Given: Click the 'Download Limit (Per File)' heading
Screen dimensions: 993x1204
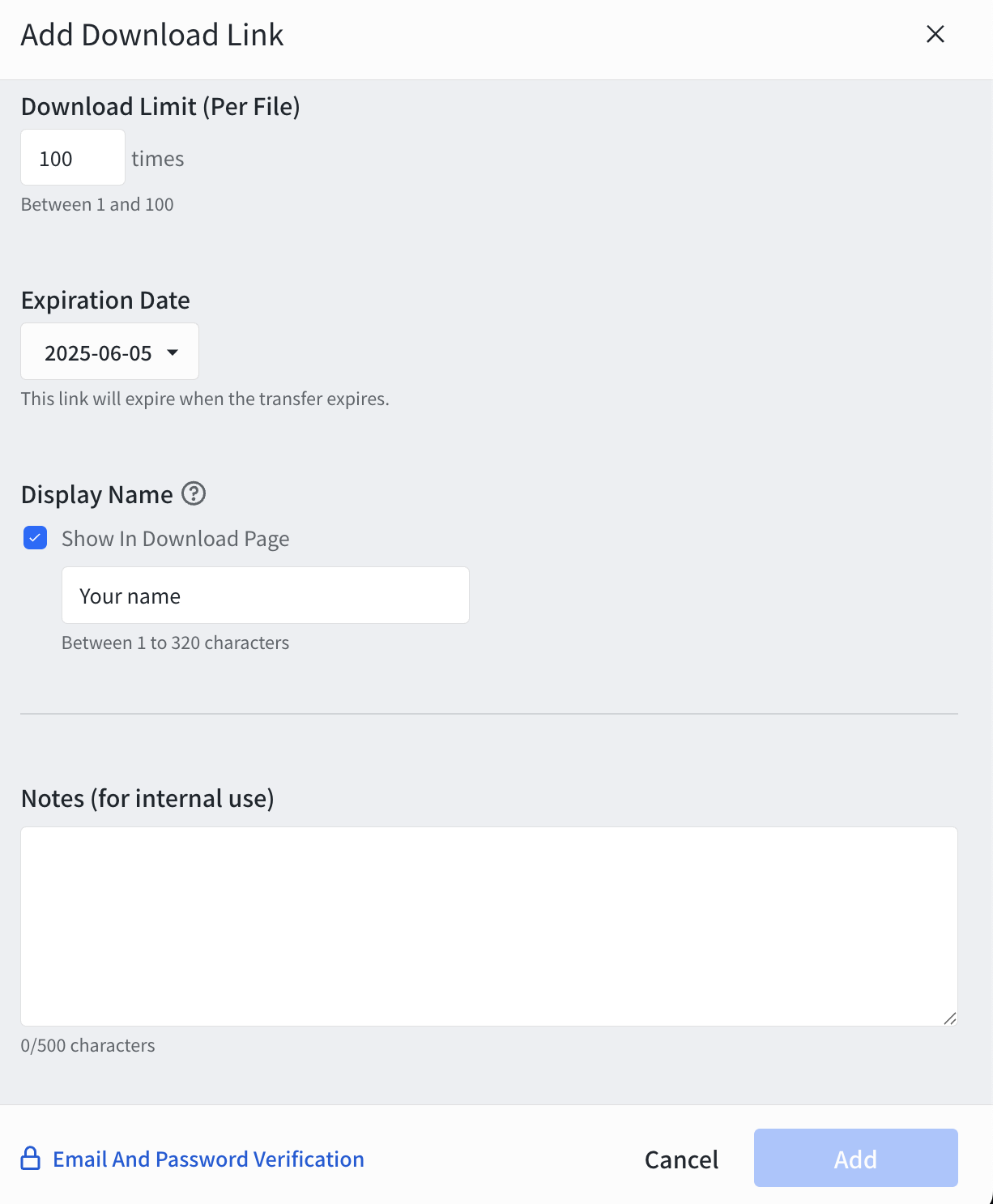Looking at the screenshot, I should [160, 107].
